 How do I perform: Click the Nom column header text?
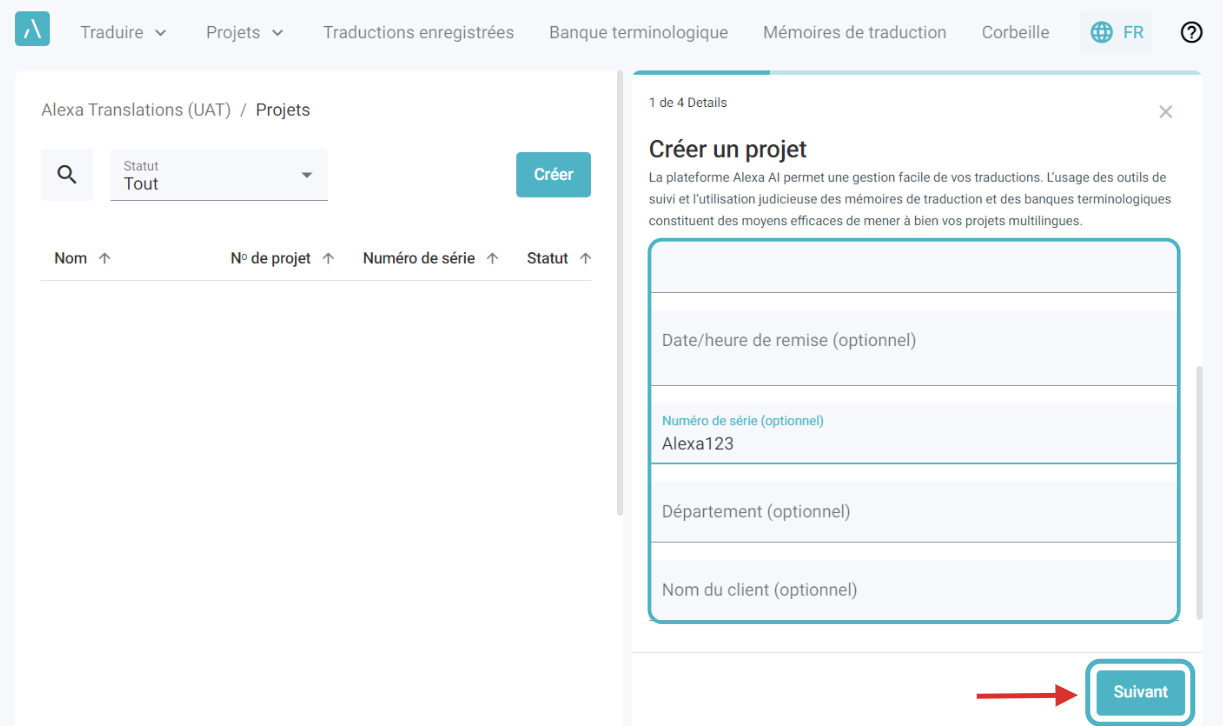70,258
